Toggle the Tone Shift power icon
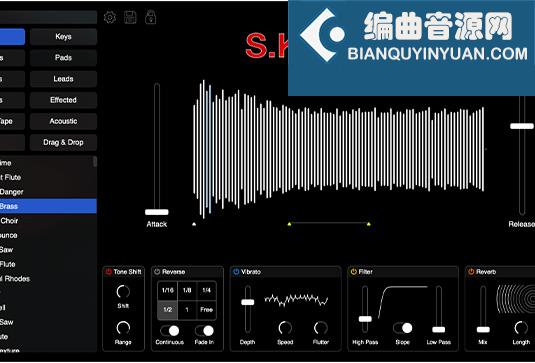Image resolution: width=535 pixels, height=363 pixels. click(109, 272)
